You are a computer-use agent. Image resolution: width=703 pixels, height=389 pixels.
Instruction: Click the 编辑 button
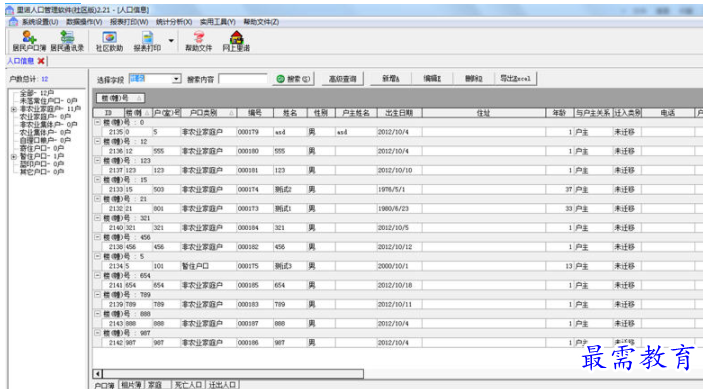click(x=432, y=78)
